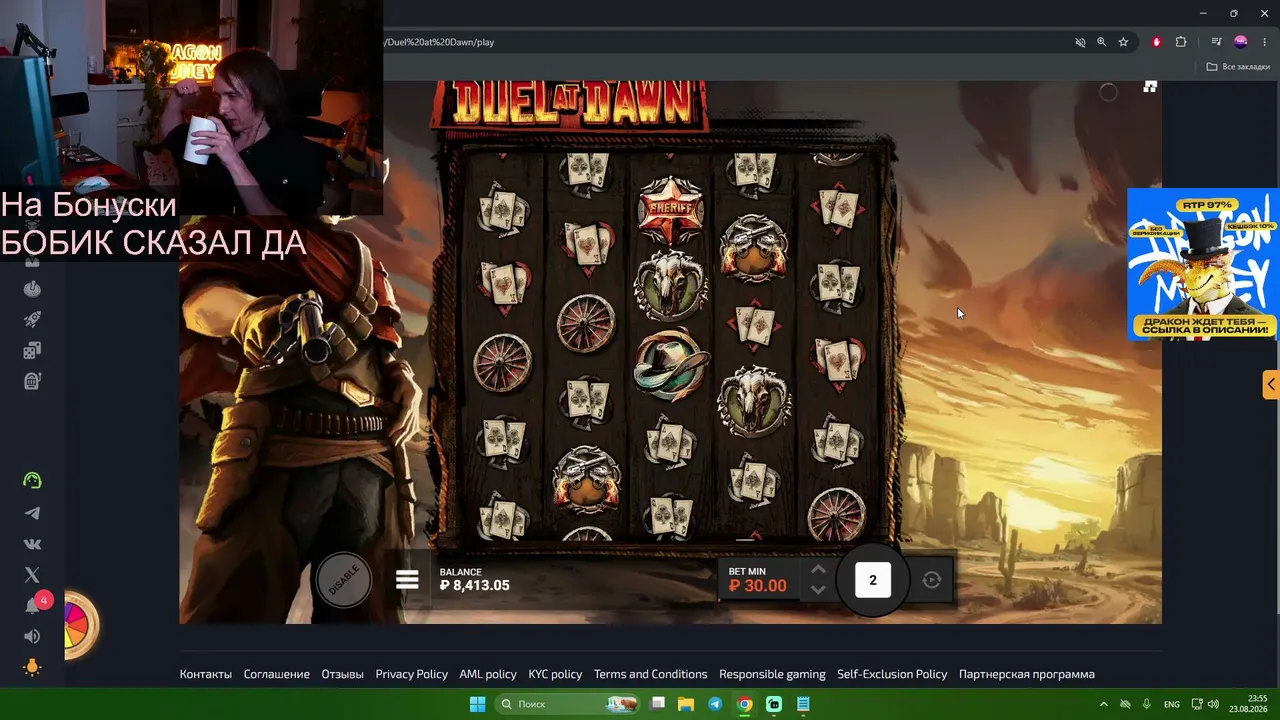The width and height of the screenshot is (1280, 720).
Task: Click the spin button showing 2
Action: tap(873, 580)
